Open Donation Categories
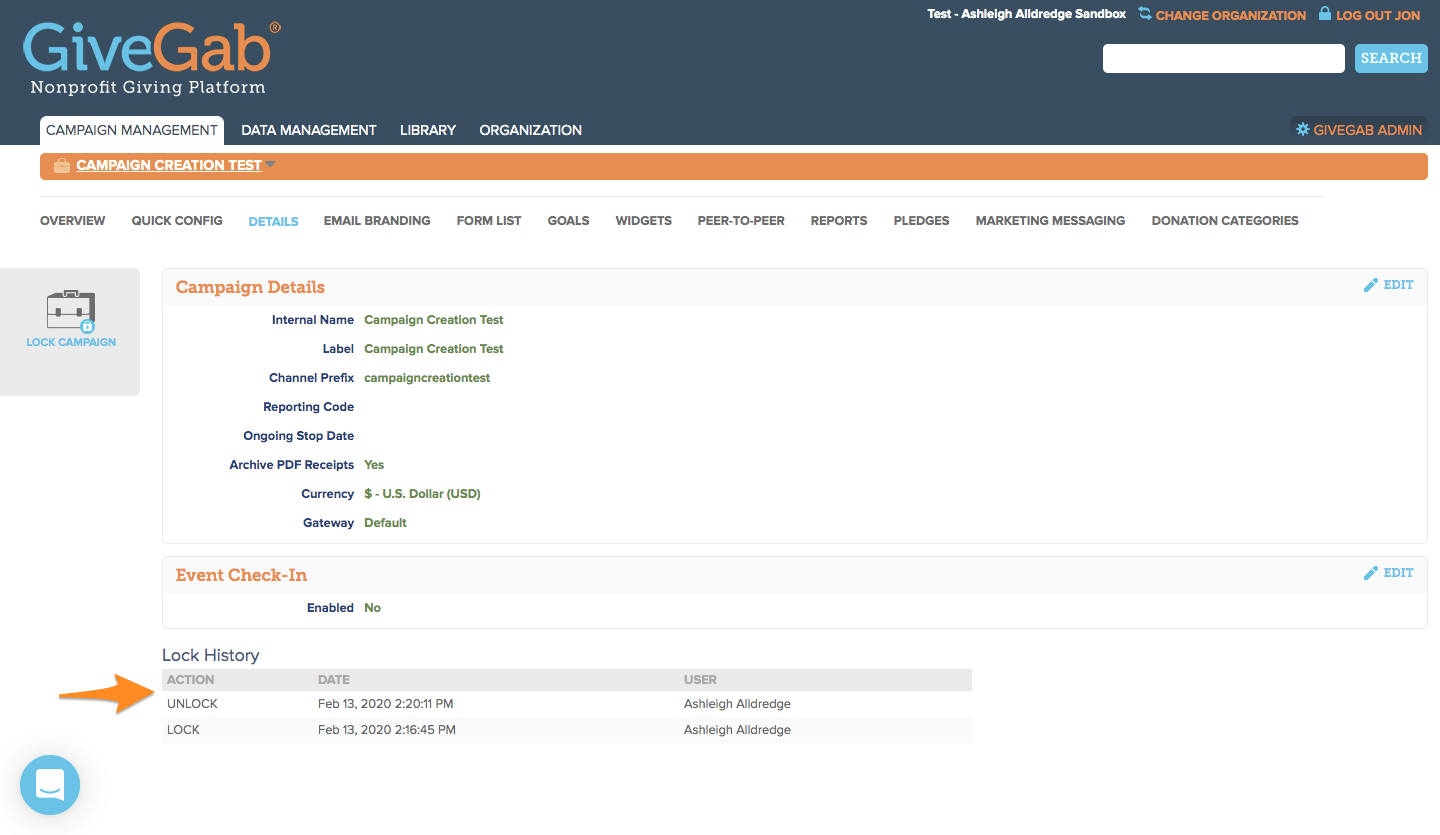 [1225, 221]
